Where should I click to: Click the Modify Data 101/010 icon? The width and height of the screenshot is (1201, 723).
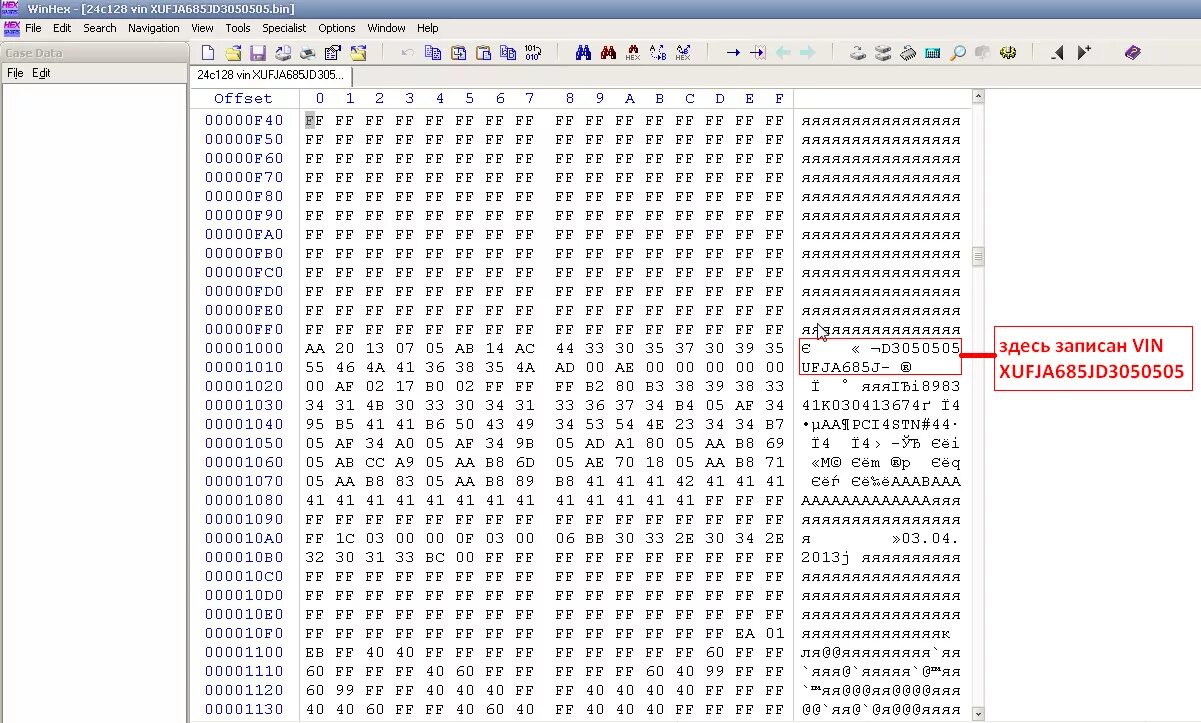(x=533, y=53)
